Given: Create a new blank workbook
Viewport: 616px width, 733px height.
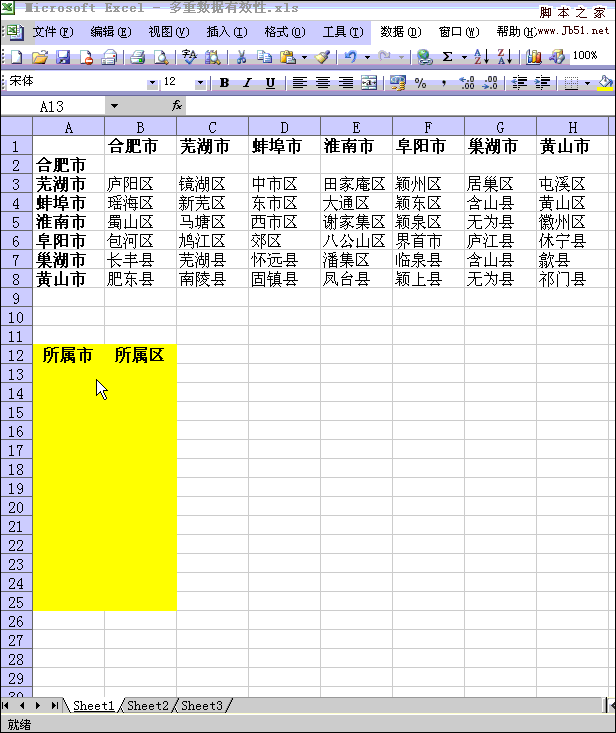Looking at the screenshot, I should point(16,57).
